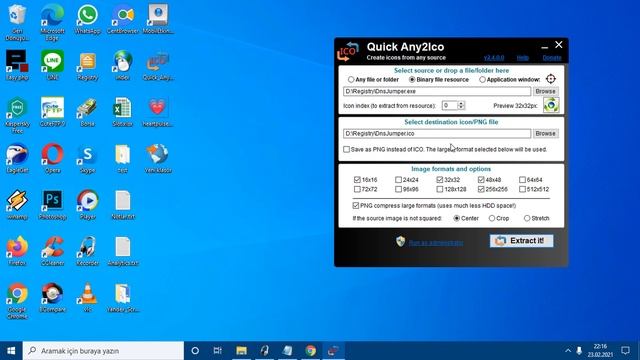The width and height of the screenshot is (640, 360).
Task: Uncheck the 16x16 format checkbox
Action: tap(357, 180)
